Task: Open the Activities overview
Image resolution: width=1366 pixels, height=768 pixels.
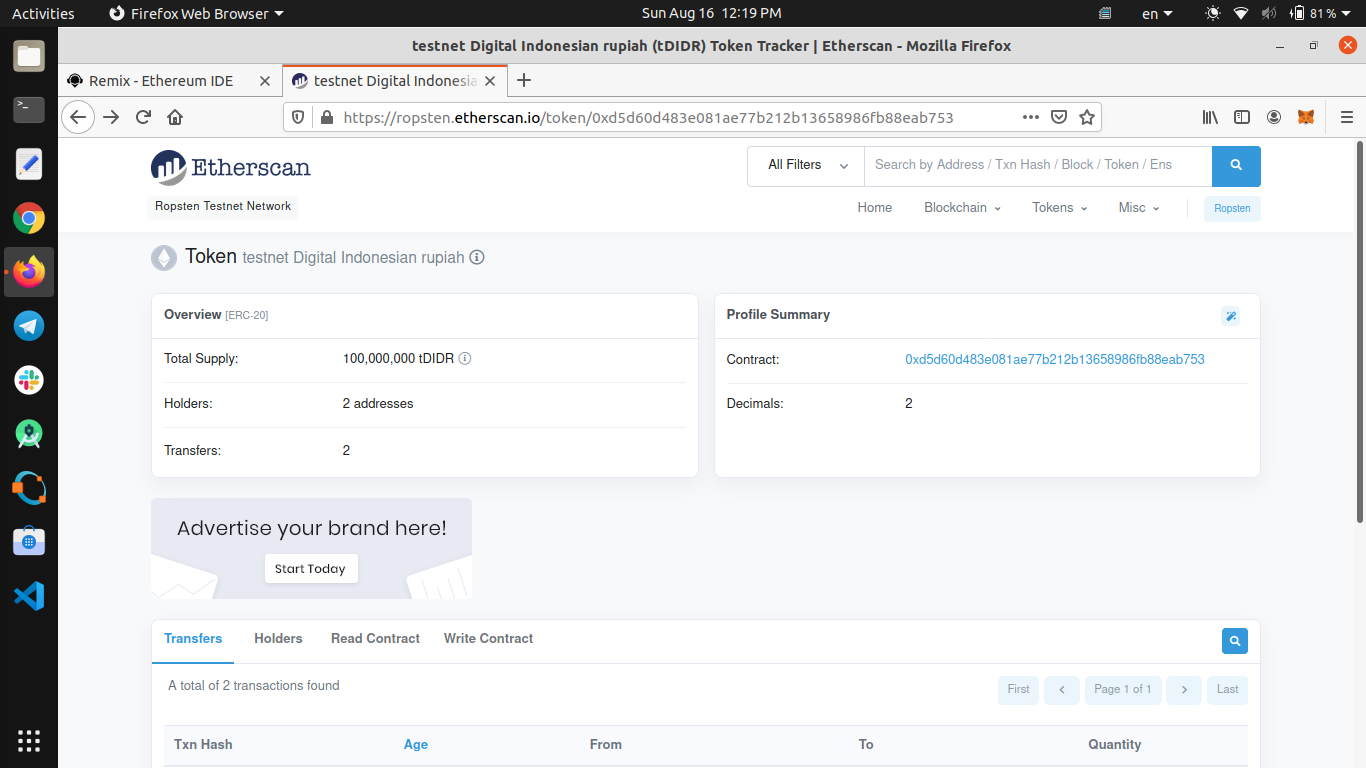Action: (x=43, y=14)
